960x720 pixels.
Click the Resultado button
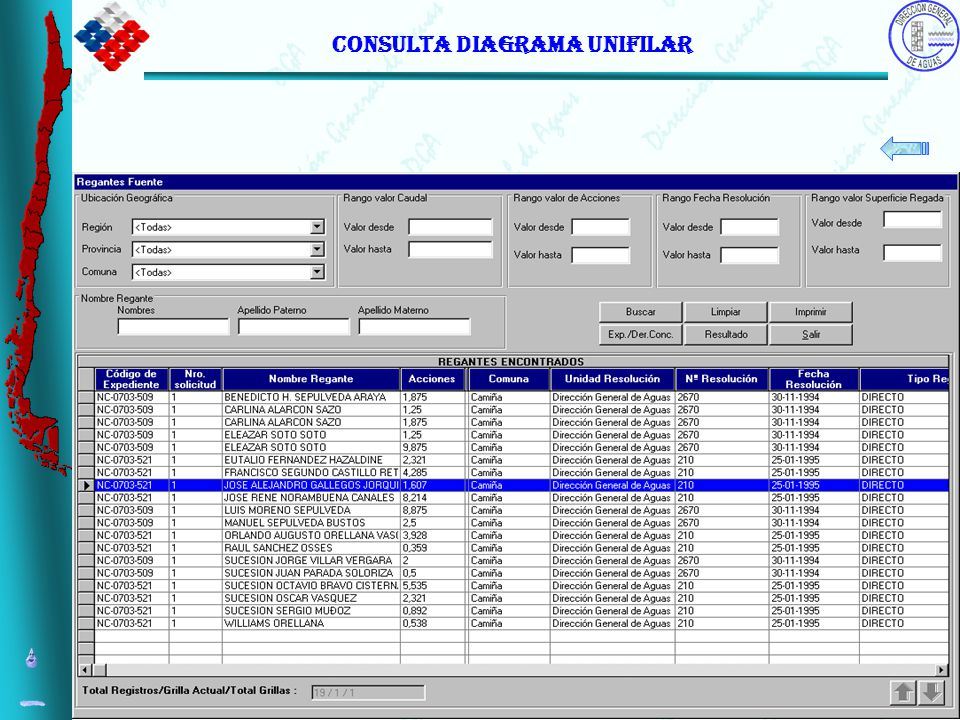(726, 334)
